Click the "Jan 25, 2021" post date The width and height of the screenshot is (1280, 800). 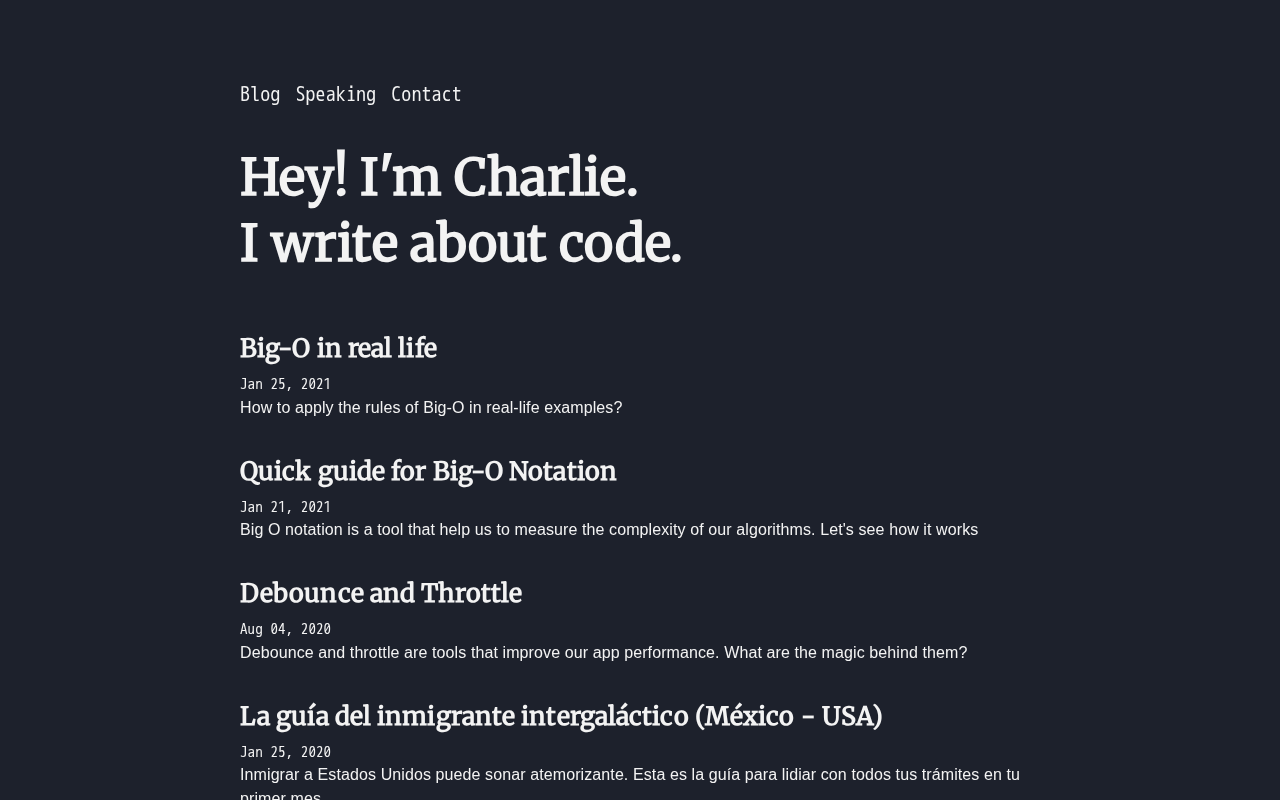[x=285, y=384]
